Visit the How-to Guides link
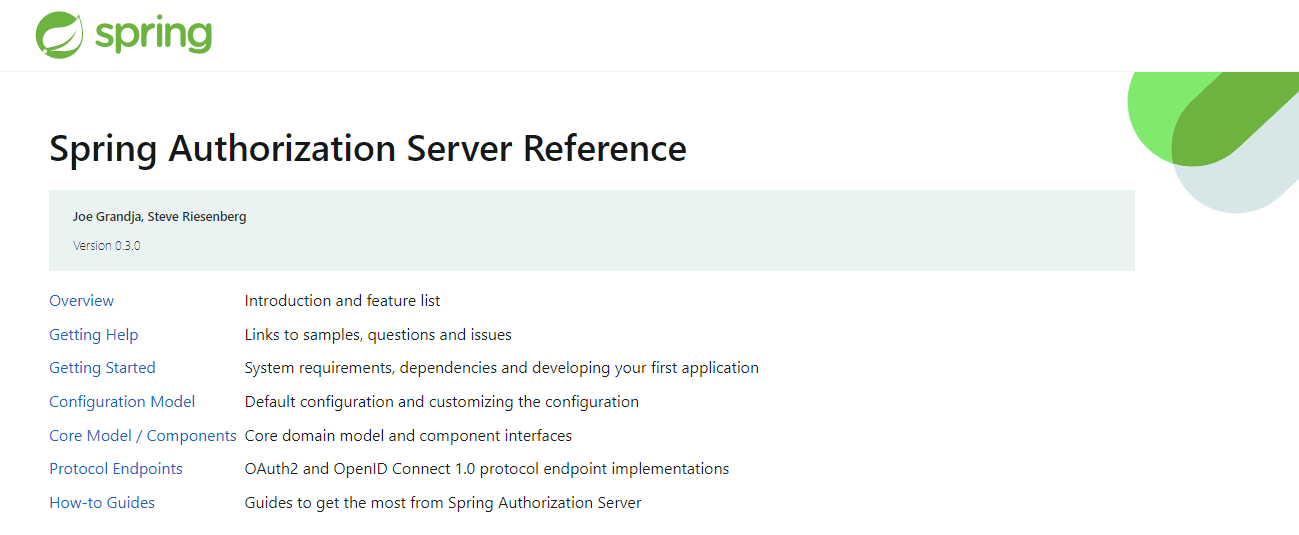The image size is (1299, 535). point(102,503)
